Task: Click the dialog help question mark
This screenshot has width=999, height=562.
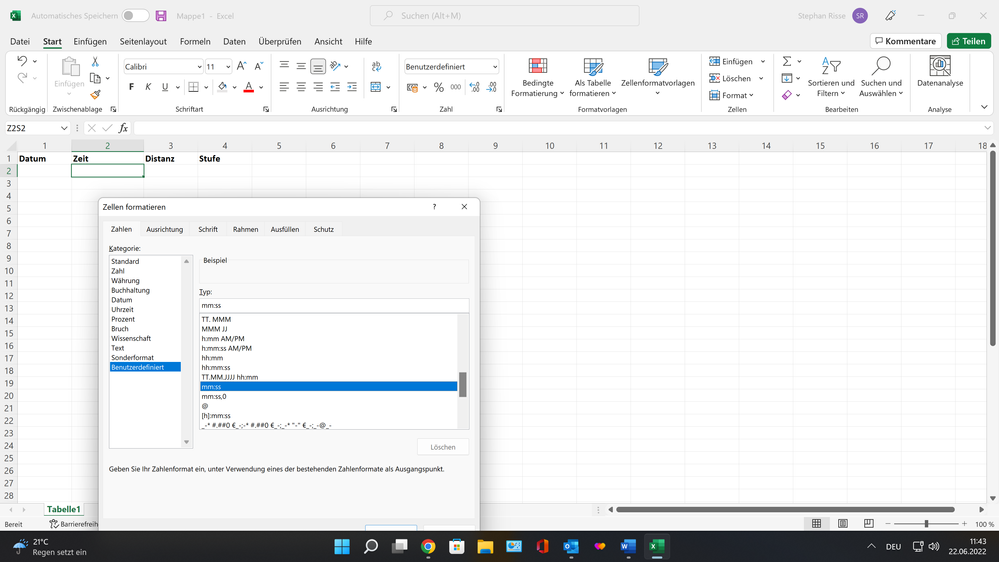Action: [435, 206]
